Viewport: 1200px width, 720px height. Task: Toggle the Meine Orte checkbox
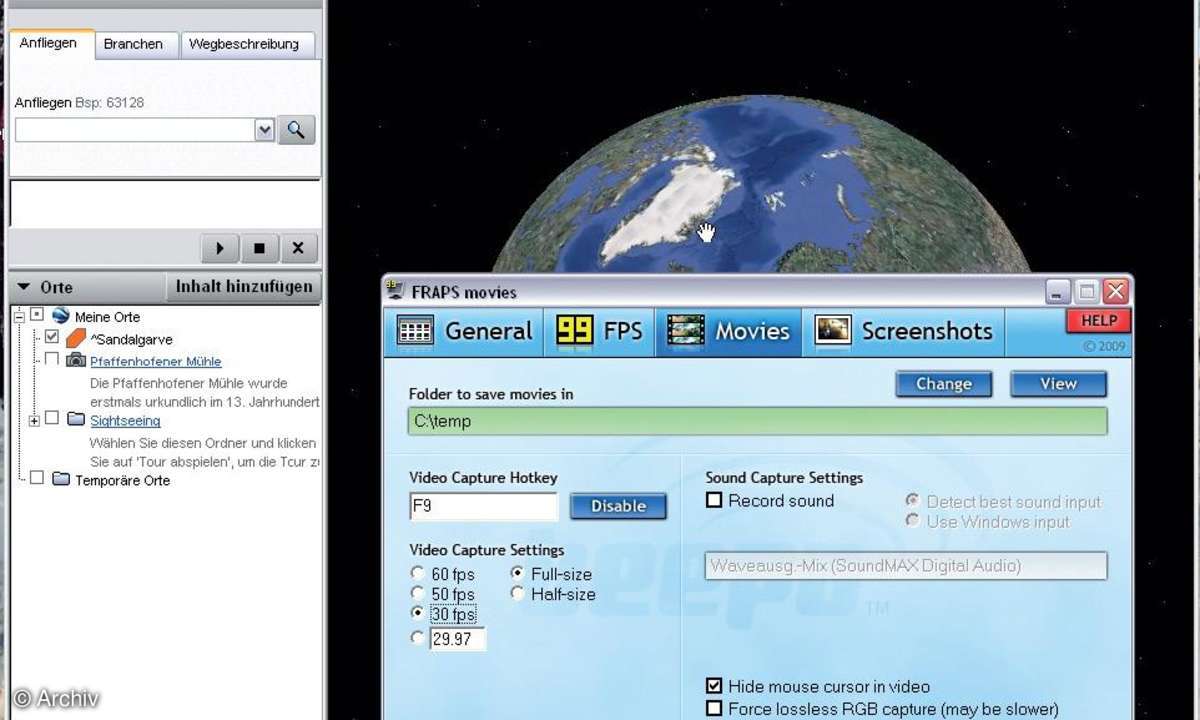[37, 315]
